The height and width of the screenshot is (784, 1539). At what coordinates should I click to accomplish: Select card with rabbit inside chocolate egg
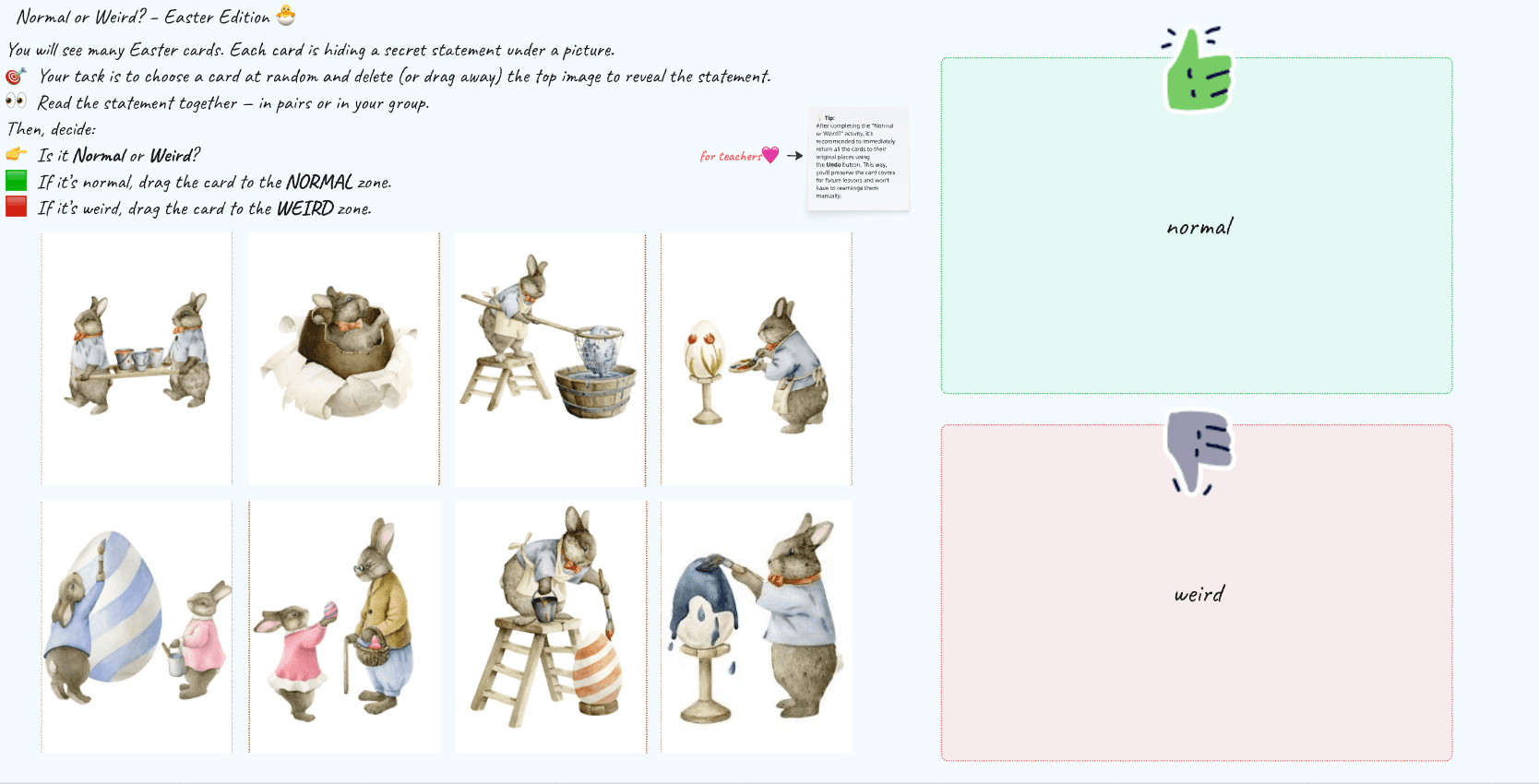pyautogui.click(x=343, y=359)
